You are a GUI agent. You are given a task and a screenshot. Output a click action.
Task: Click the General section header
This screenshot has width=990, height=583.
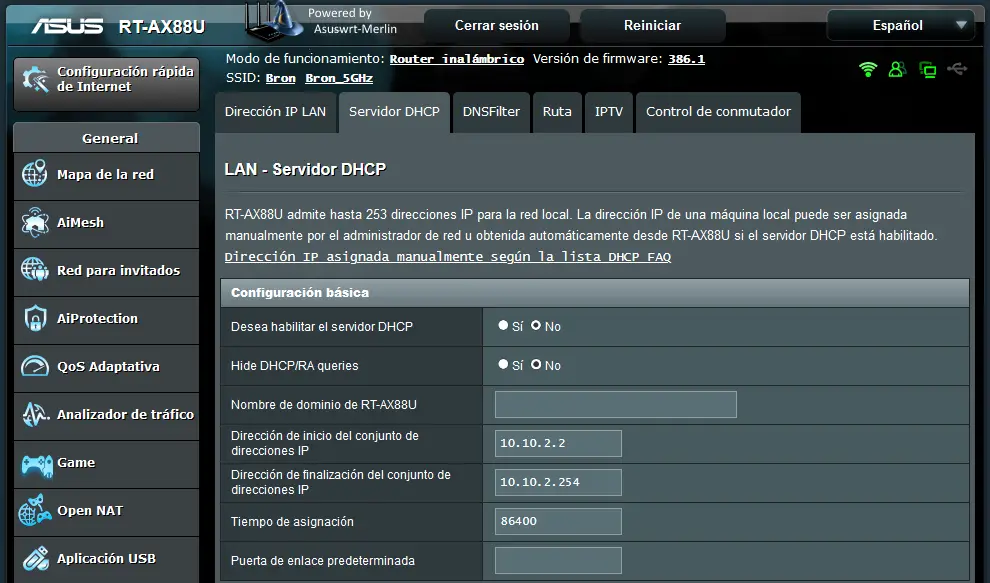click(x=107, y=138)
